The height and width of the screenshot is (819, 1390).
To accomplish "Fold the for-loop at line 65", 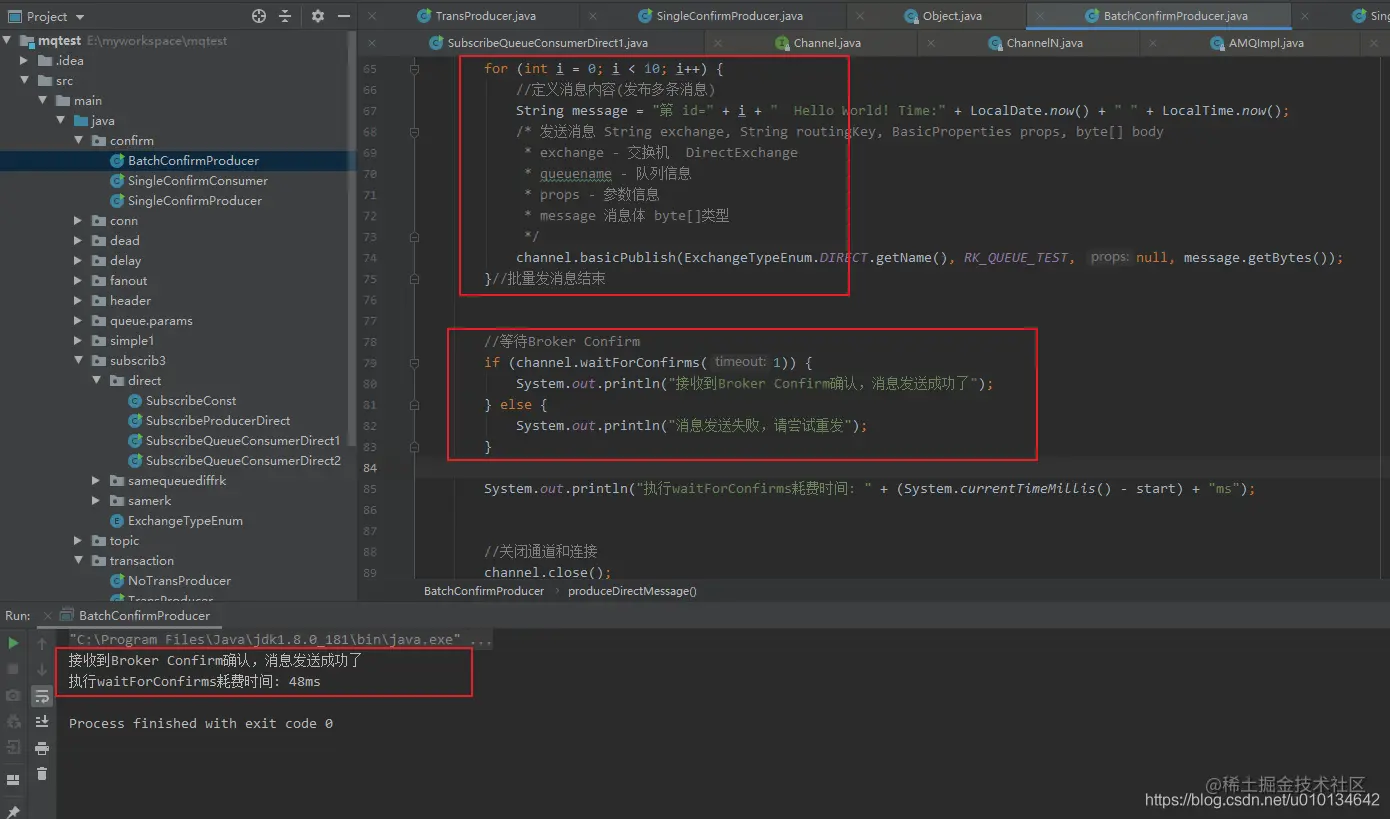I will [x=415, y=69].
